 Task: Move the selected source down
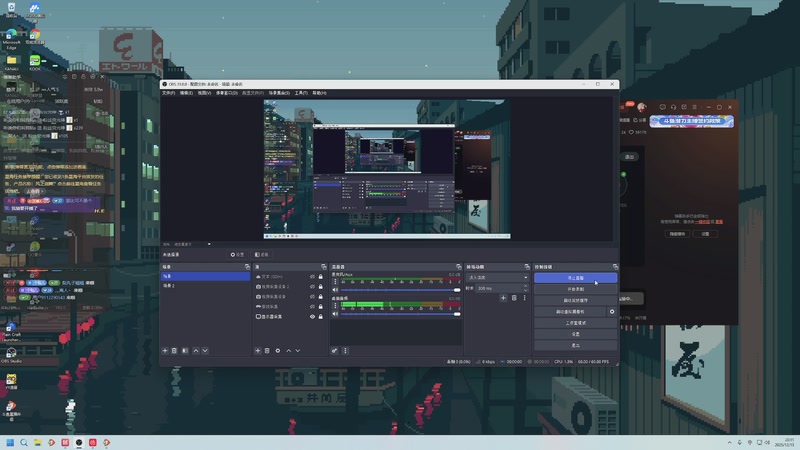pos(298,351)
